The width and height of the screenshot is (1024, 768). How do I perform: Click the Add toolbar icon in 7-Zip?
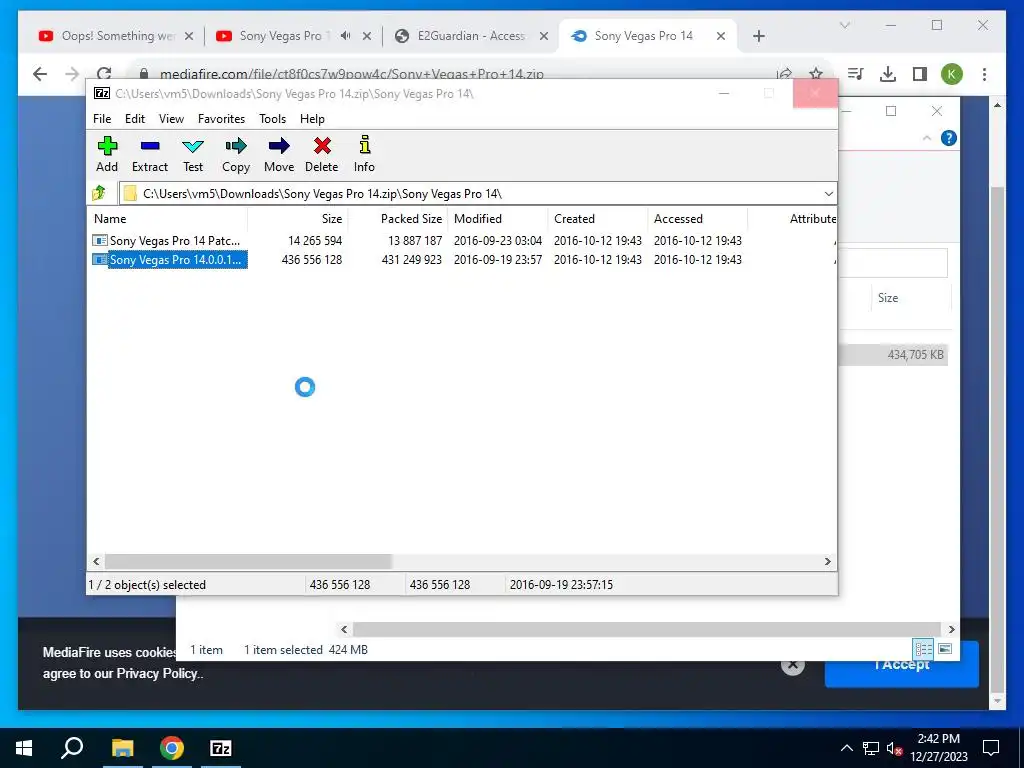tap(107, 155)
